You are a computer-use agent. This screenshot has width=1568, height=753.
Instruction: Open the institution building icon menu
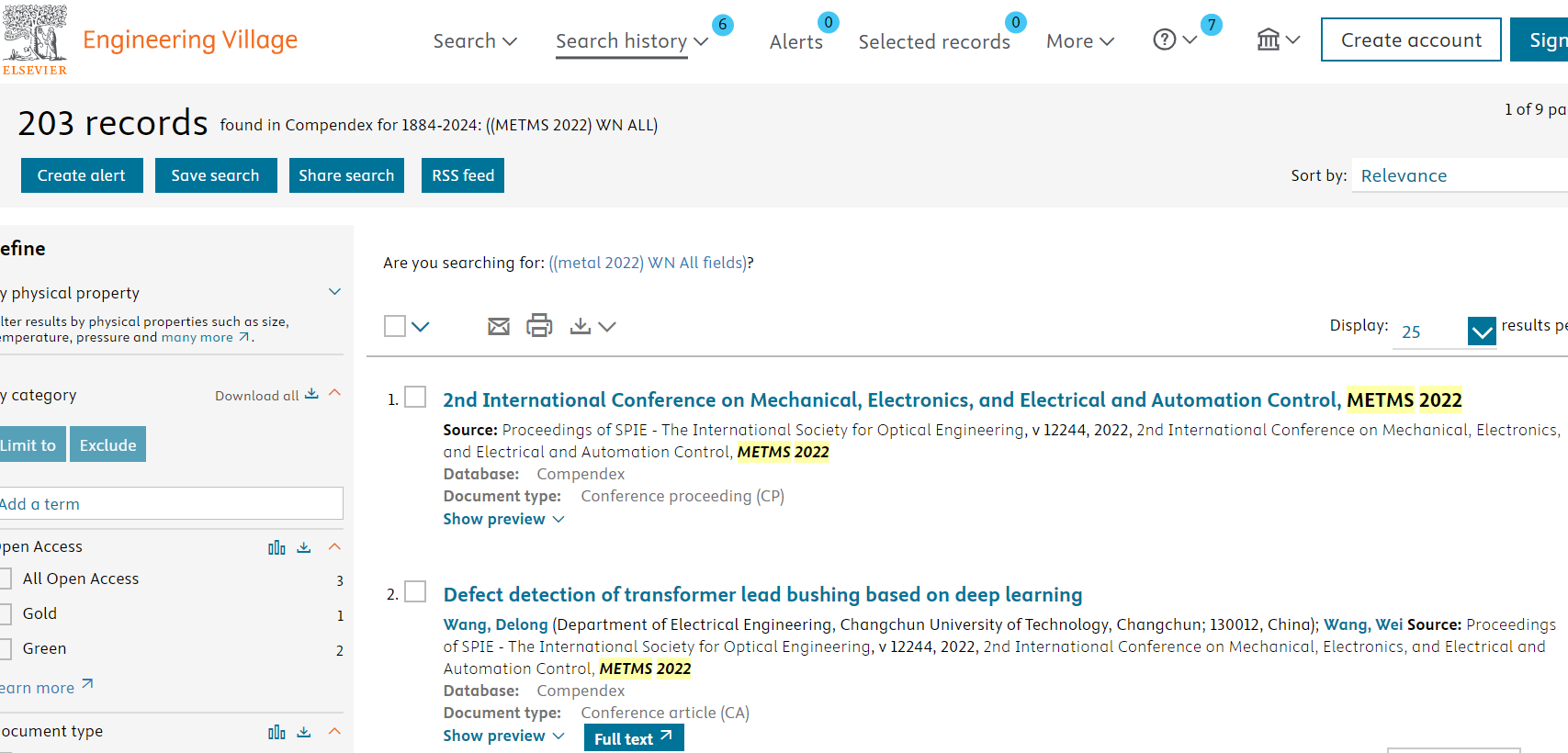tap(1269, 39)
